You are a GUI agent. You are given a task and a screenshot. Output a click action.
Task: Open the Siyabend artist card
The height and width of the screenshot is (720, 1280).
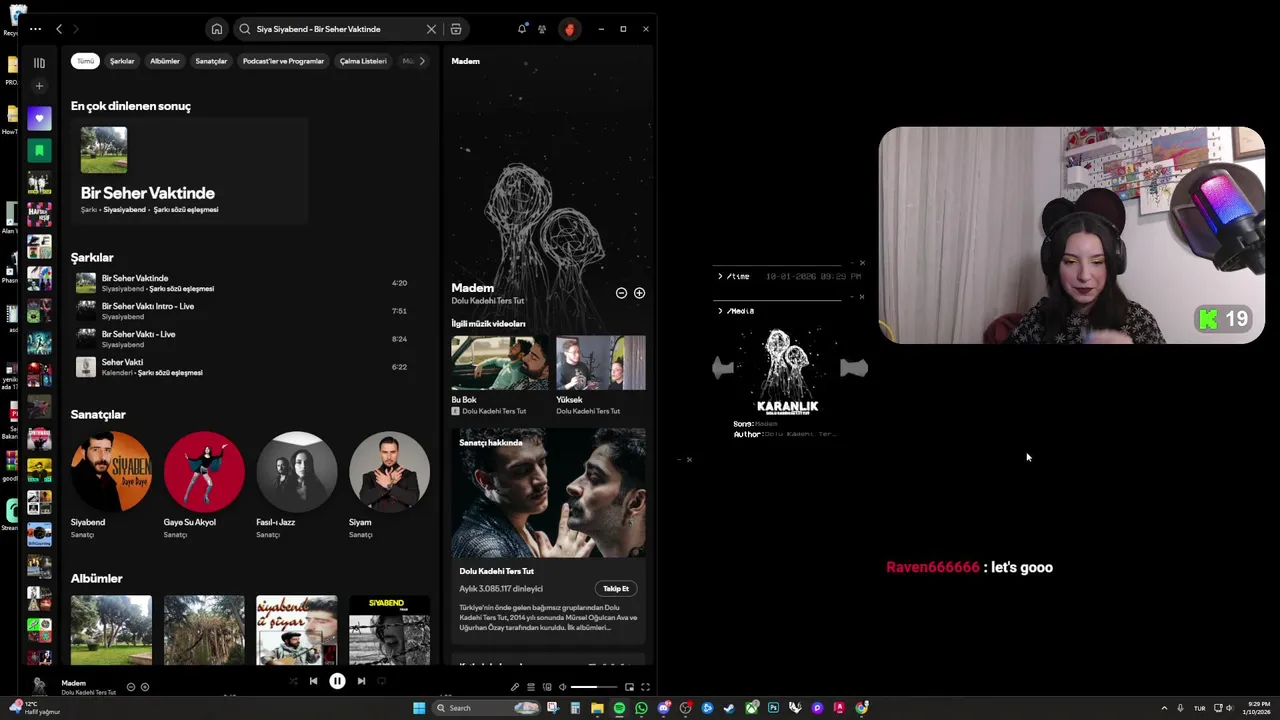click(111, 485)
